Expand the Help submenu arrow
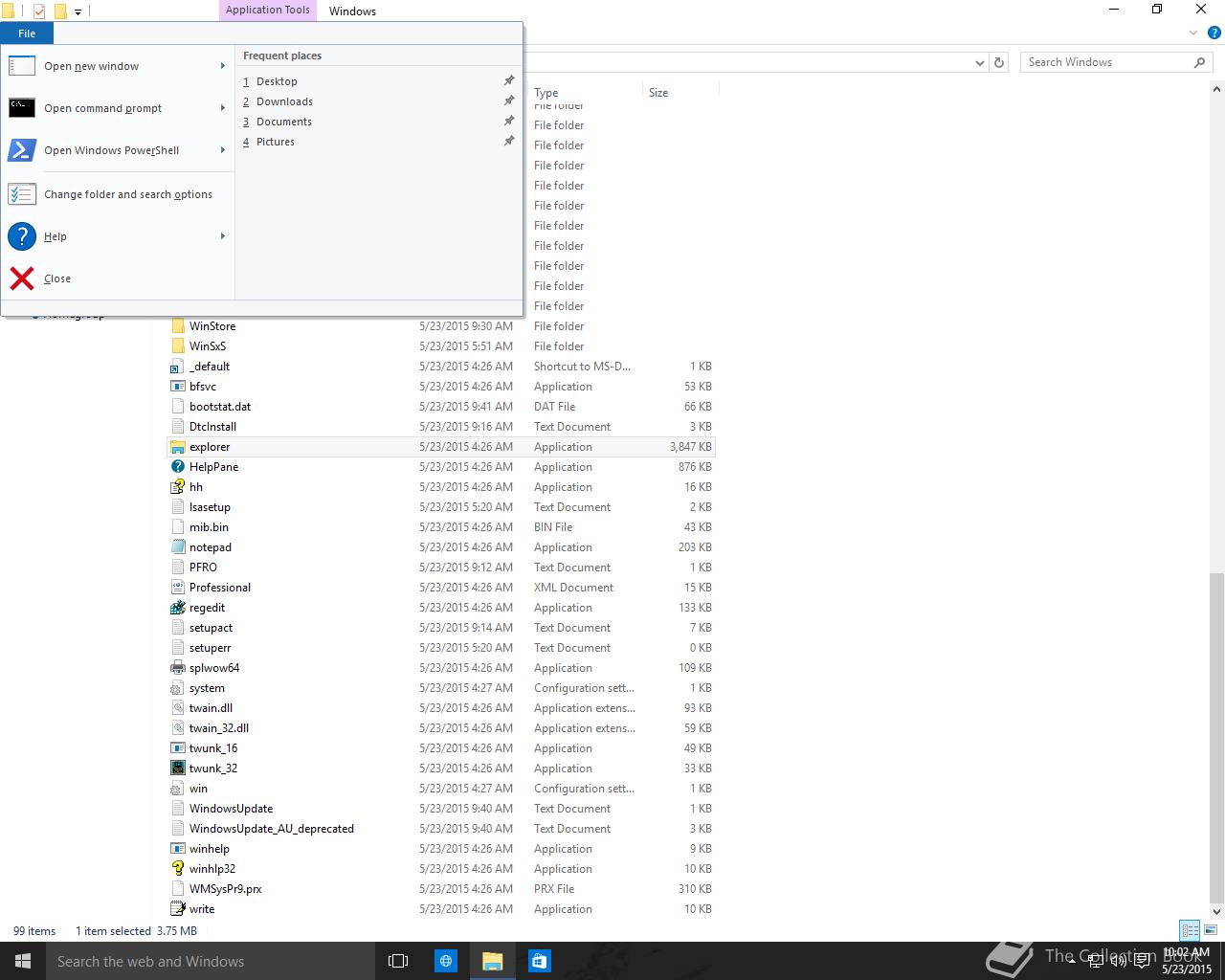The width and height of the screenshot is (1225, 980). click(223, 236)
